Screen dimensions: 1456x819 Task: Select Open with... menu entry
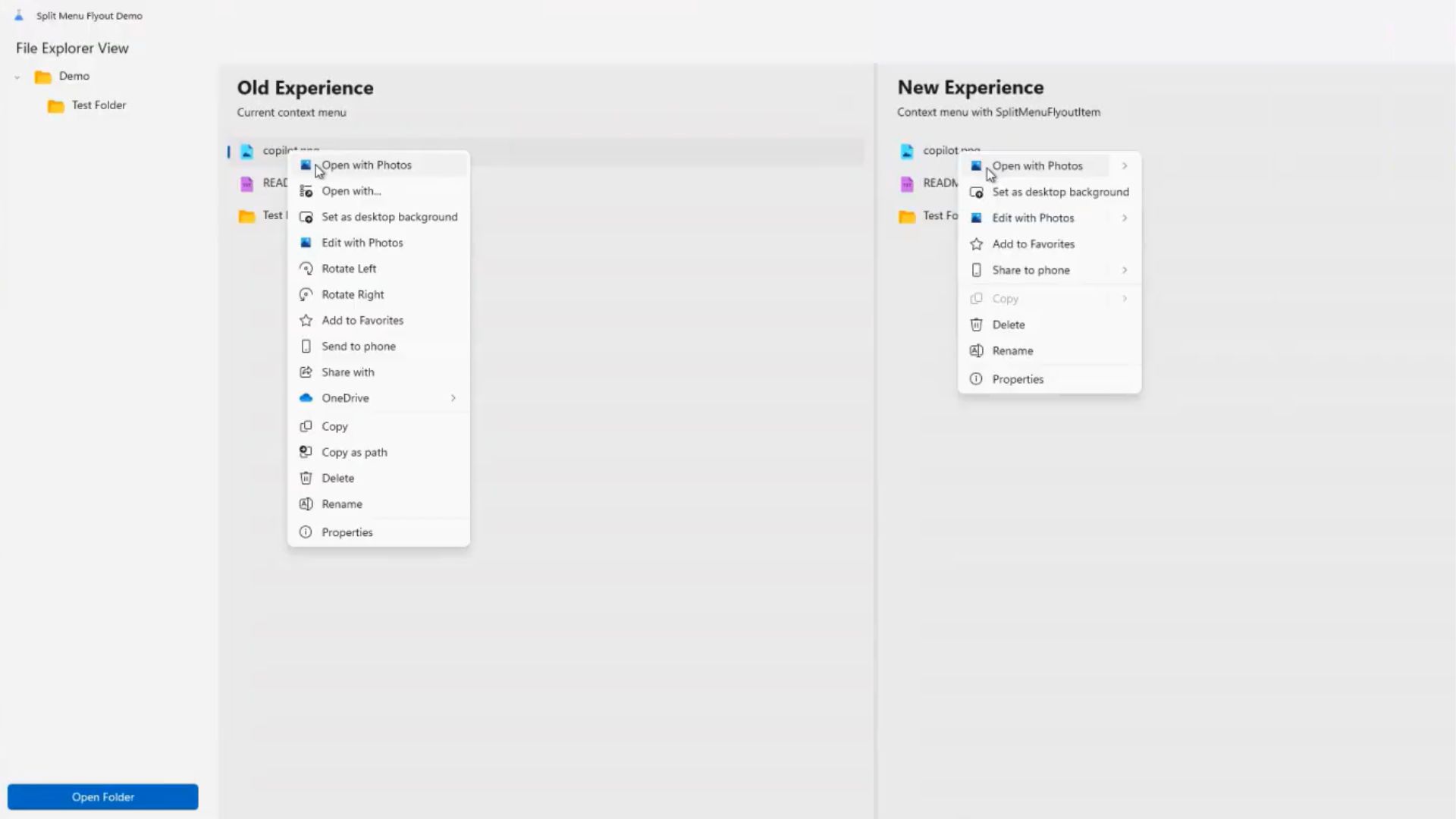(x=351, y=191)
